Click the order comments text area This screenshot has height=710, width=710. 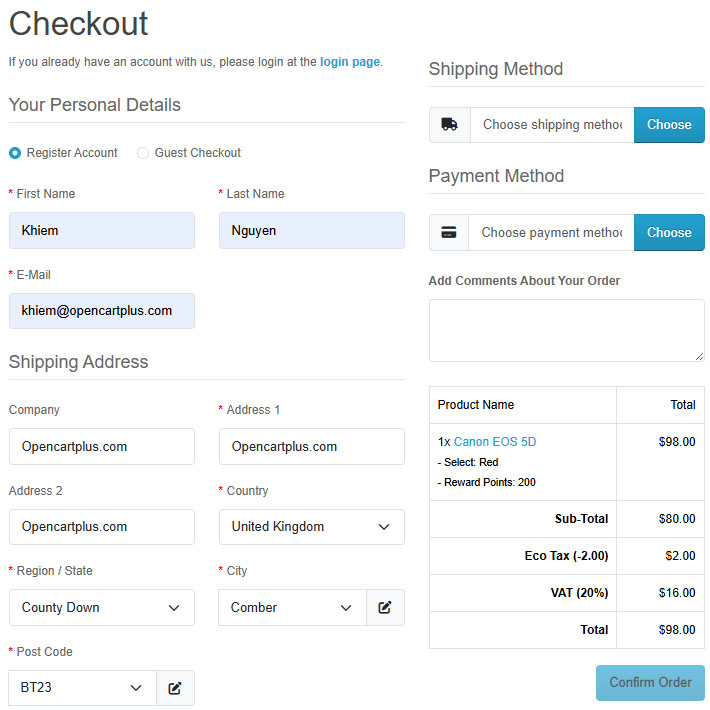567,330
